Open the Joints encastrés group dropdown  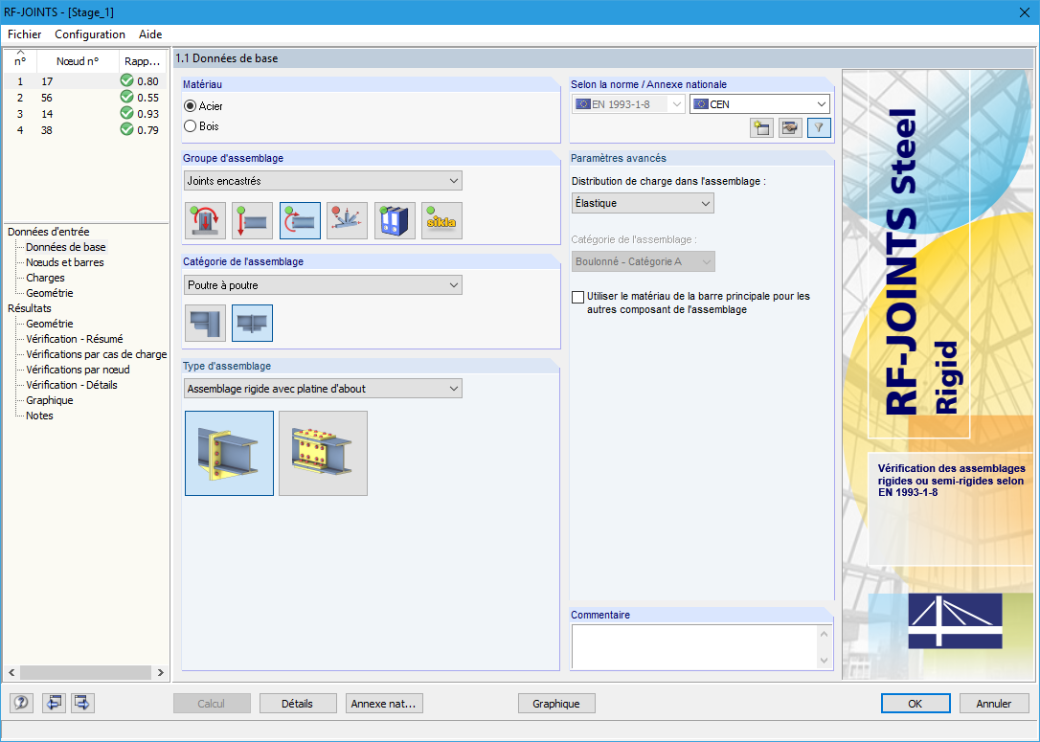click(x=323, y=181)
